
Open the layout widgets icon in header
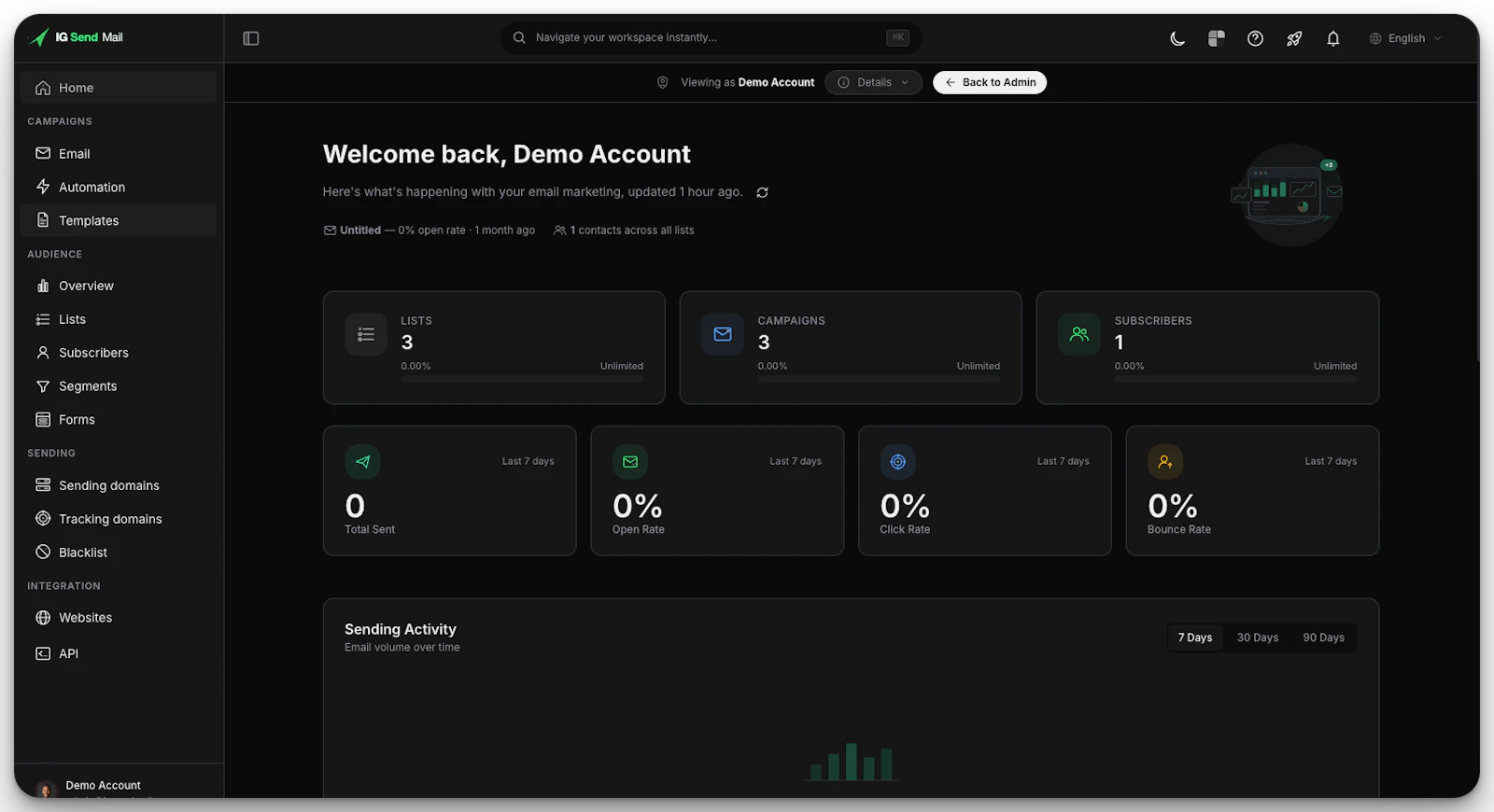(1217, 38)
